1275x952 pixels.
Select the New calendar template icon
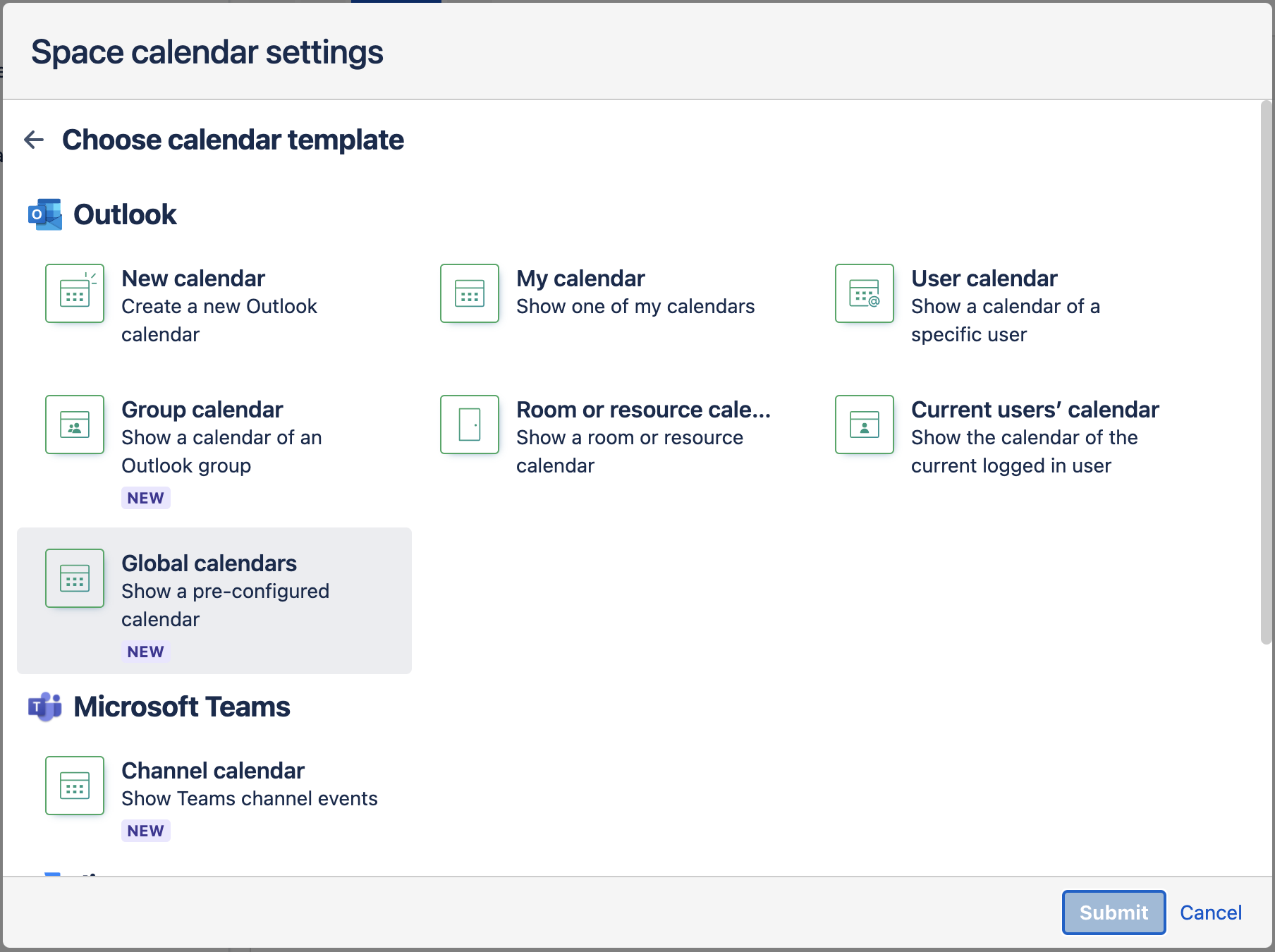click(75, 293)
